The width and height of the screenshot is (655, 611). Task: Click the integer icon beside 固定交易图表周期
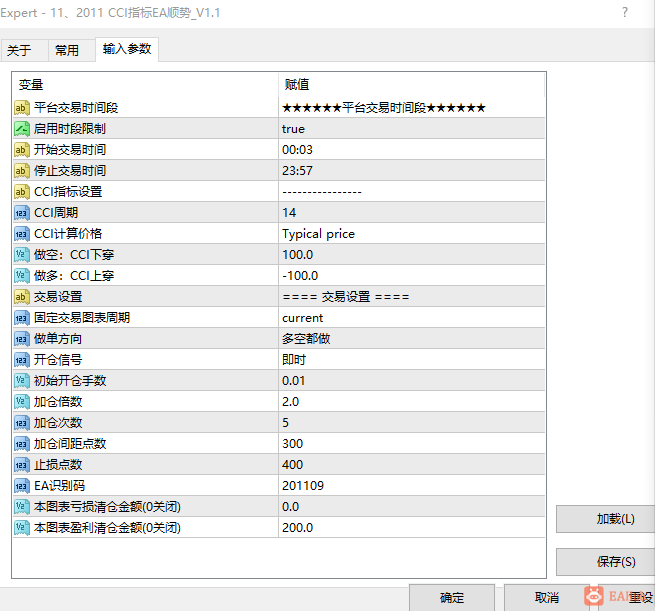click(21, 318)
